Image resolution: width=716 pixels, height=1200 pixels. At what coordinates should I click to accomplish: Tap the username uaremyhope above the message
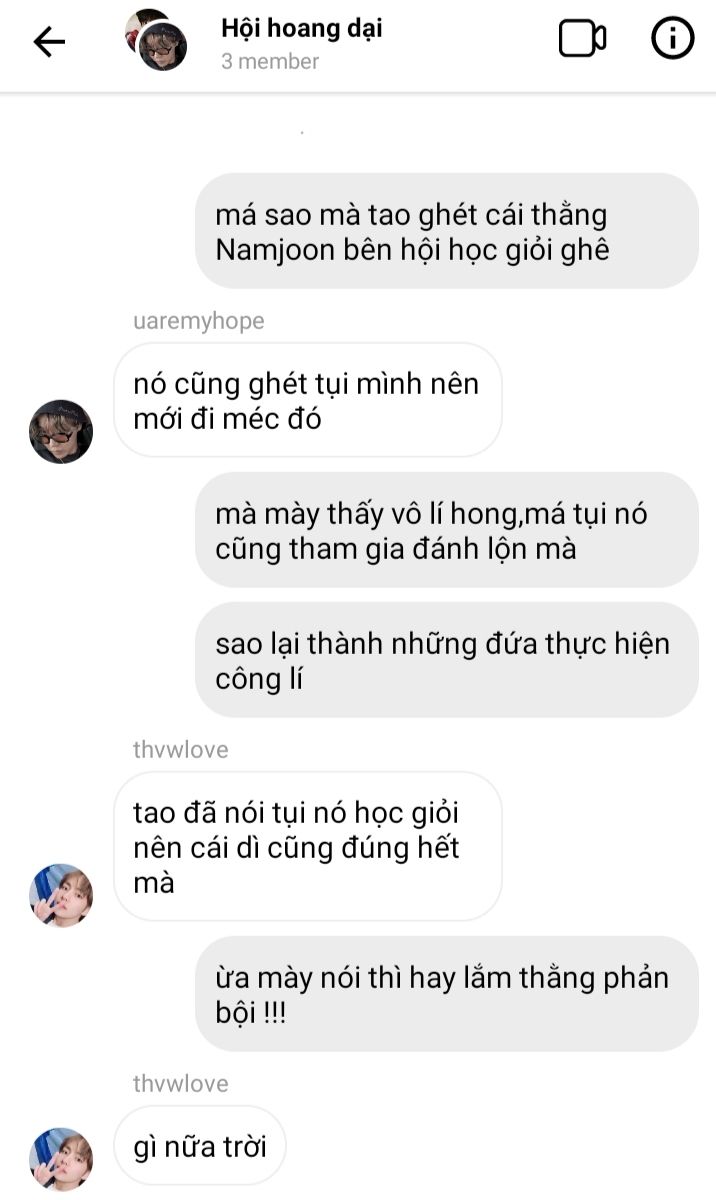(x=199, y=321)
